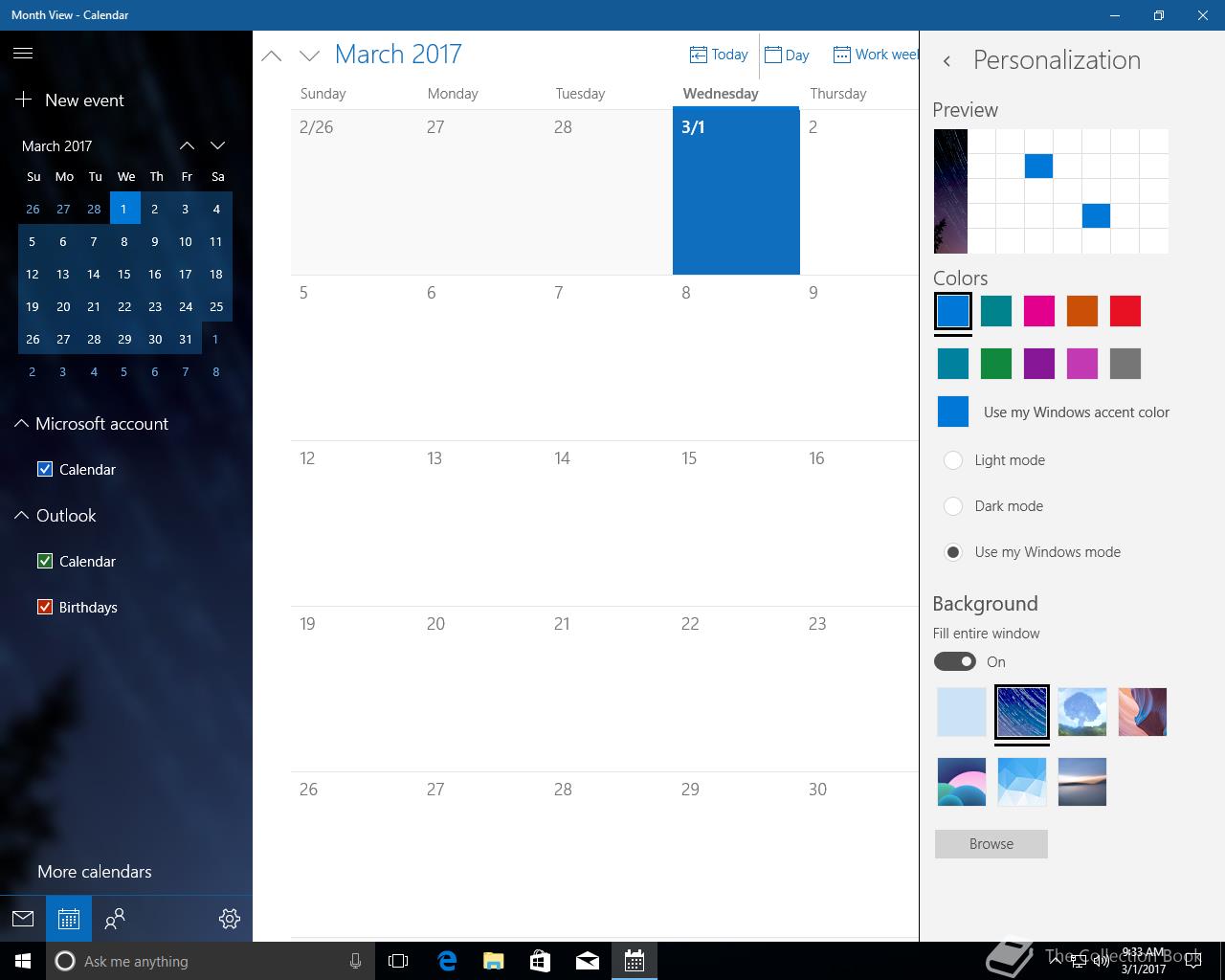Turn off Fill entire window toggle

955,661
